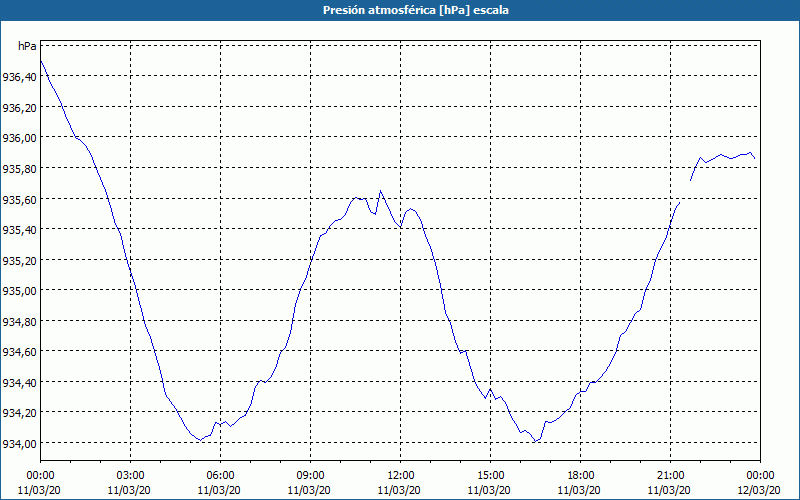Screen dimensions: 800x500
Task: Click the 934,60 axis value
Action: click(x=19, y=352)
